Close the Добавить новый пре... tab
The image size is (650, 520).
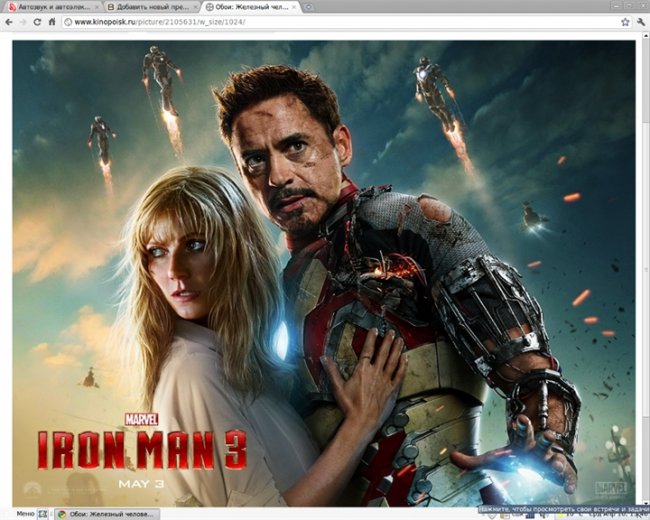point(196,7)
